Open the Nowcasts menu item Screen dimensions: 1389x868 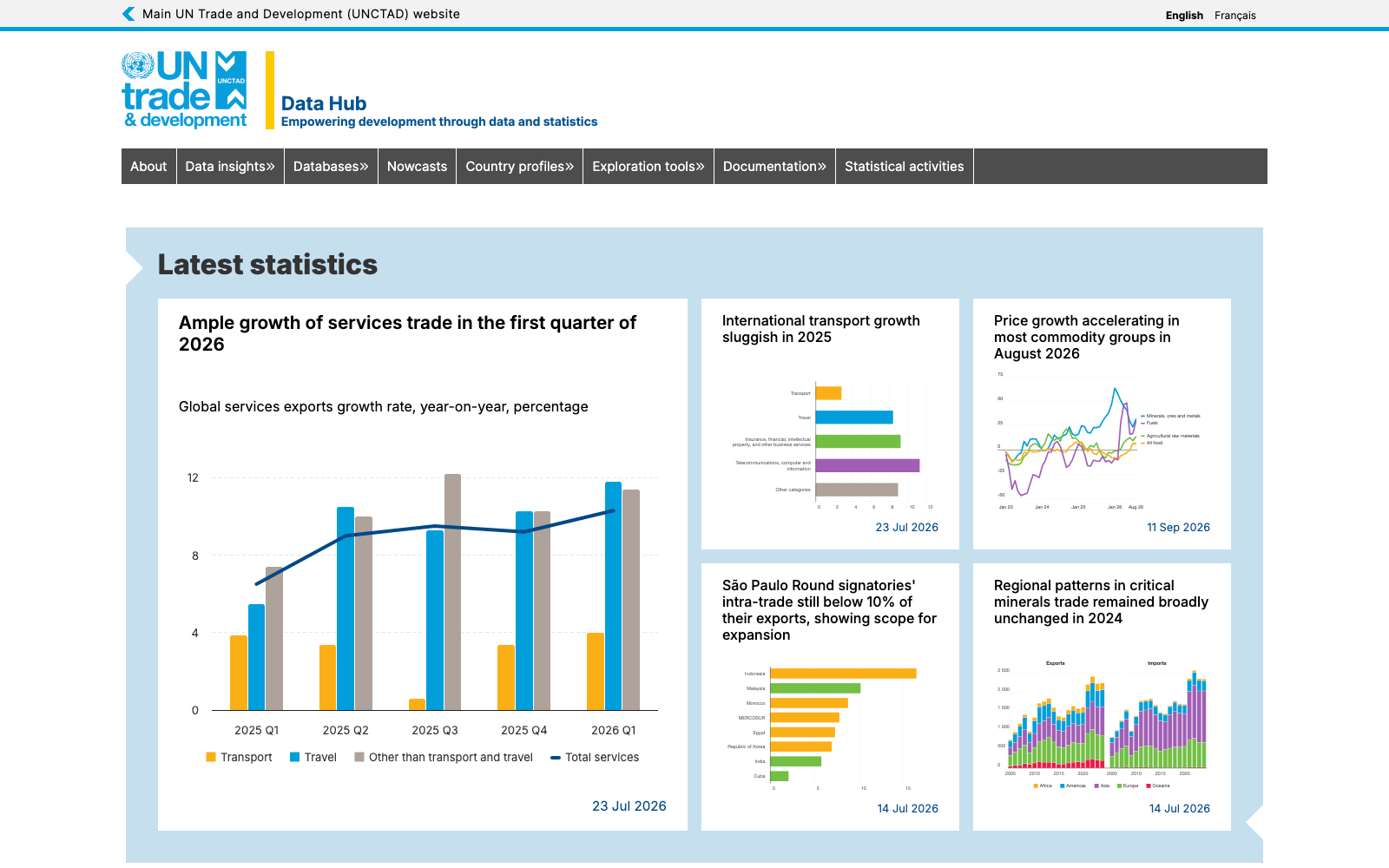pyautogui.click(x=417, y=167)
